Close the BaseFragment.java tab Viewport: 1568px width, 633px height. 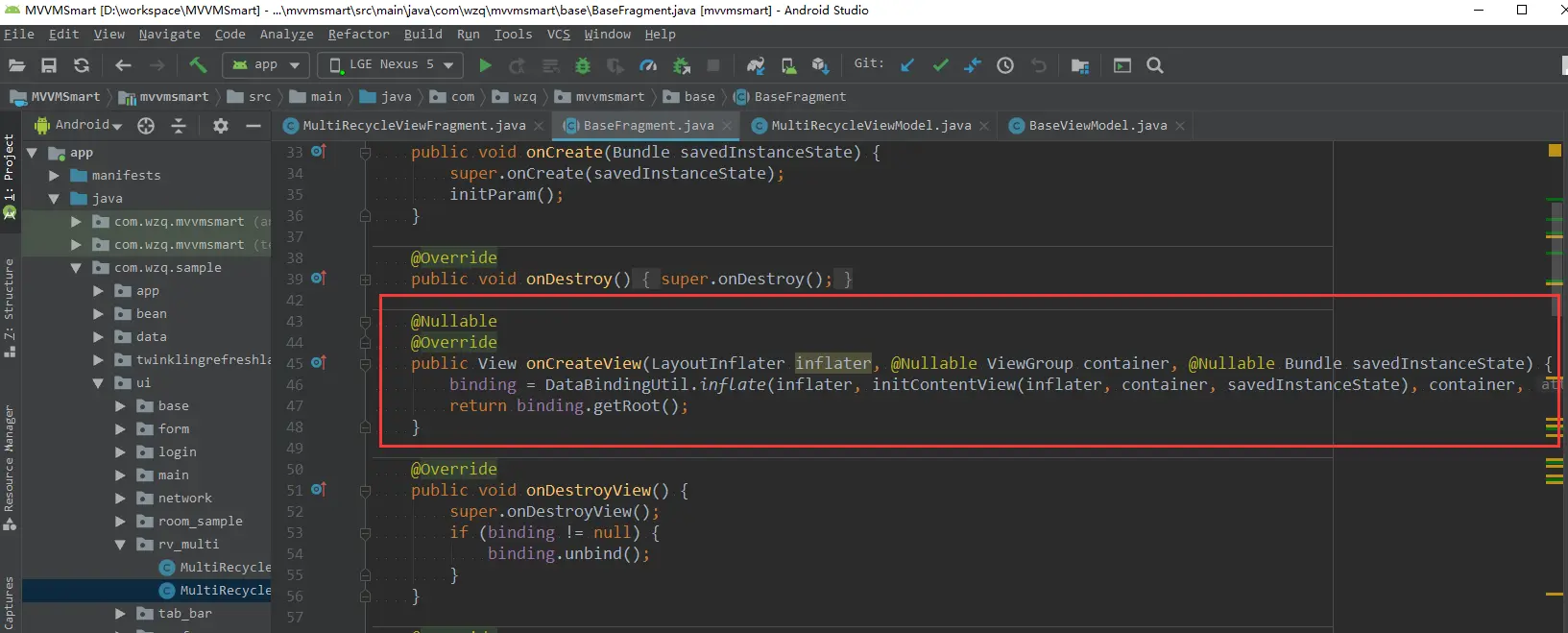(x=727, y=126)
